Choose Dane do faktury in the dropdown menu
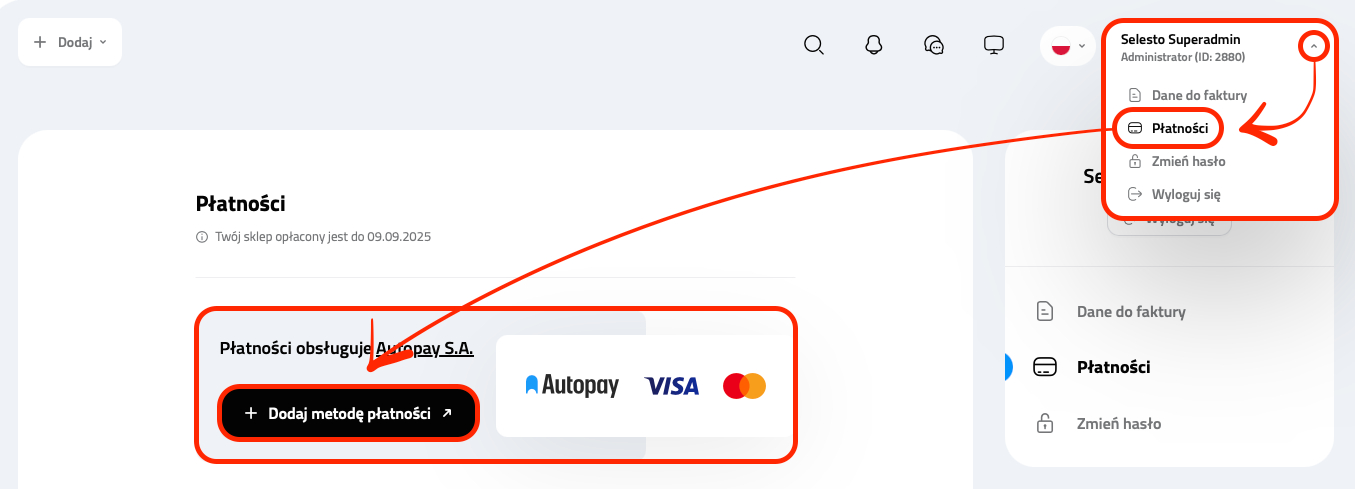1355x489 pixels. pyautogui.click(x=1187, y=95)
